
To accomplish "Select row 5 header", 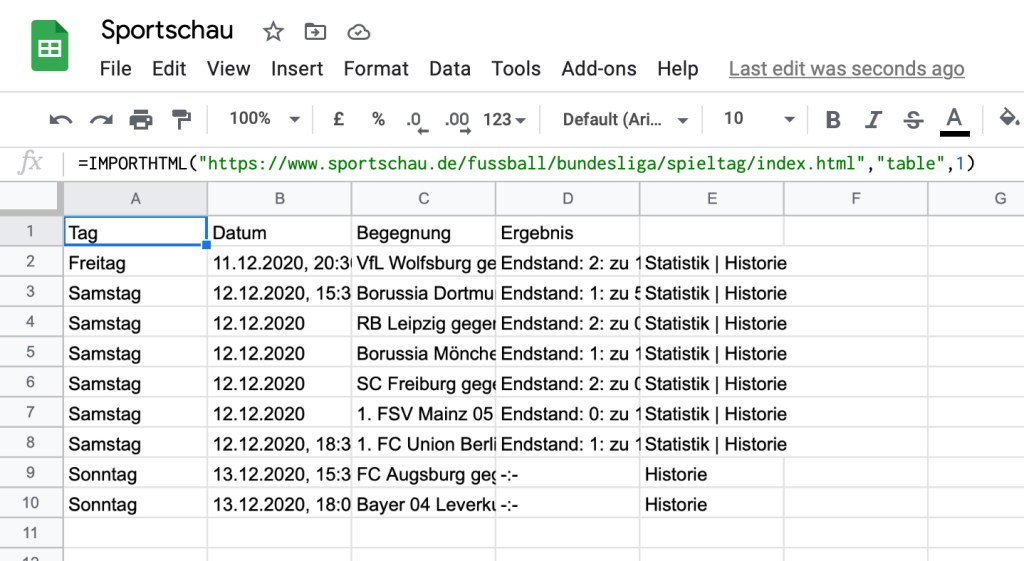I will [x=31, y=352].
